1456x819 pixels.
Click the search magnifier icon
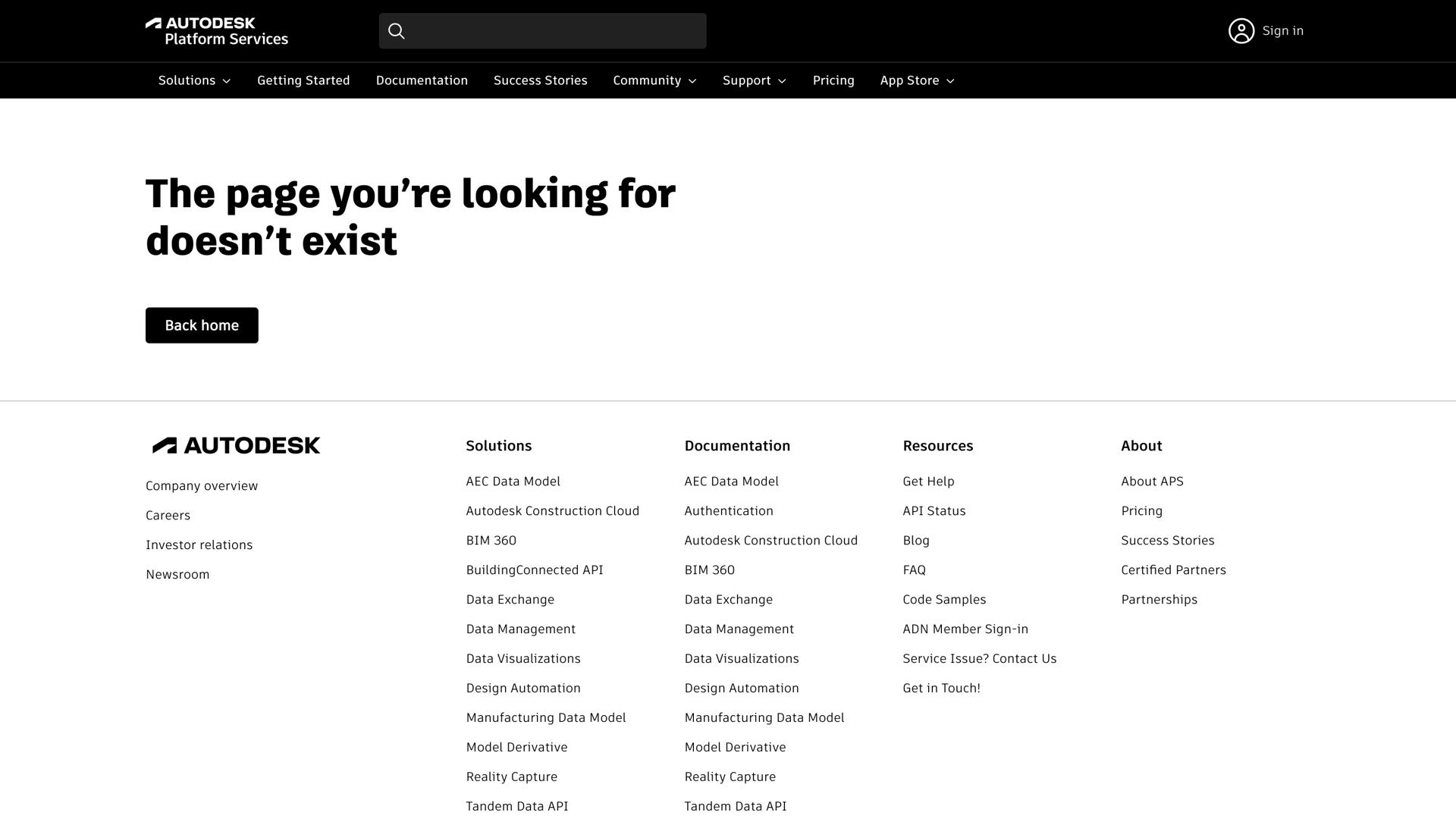coord(396,31)
